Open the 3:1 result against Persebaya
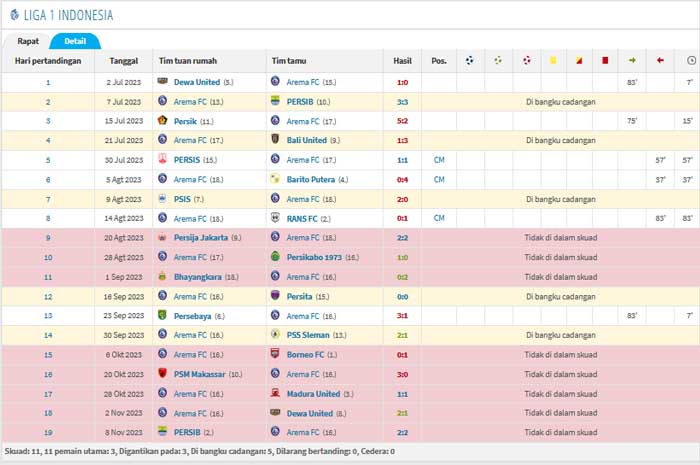The width and height of the screenshot is (700, 465). point(402,316)
